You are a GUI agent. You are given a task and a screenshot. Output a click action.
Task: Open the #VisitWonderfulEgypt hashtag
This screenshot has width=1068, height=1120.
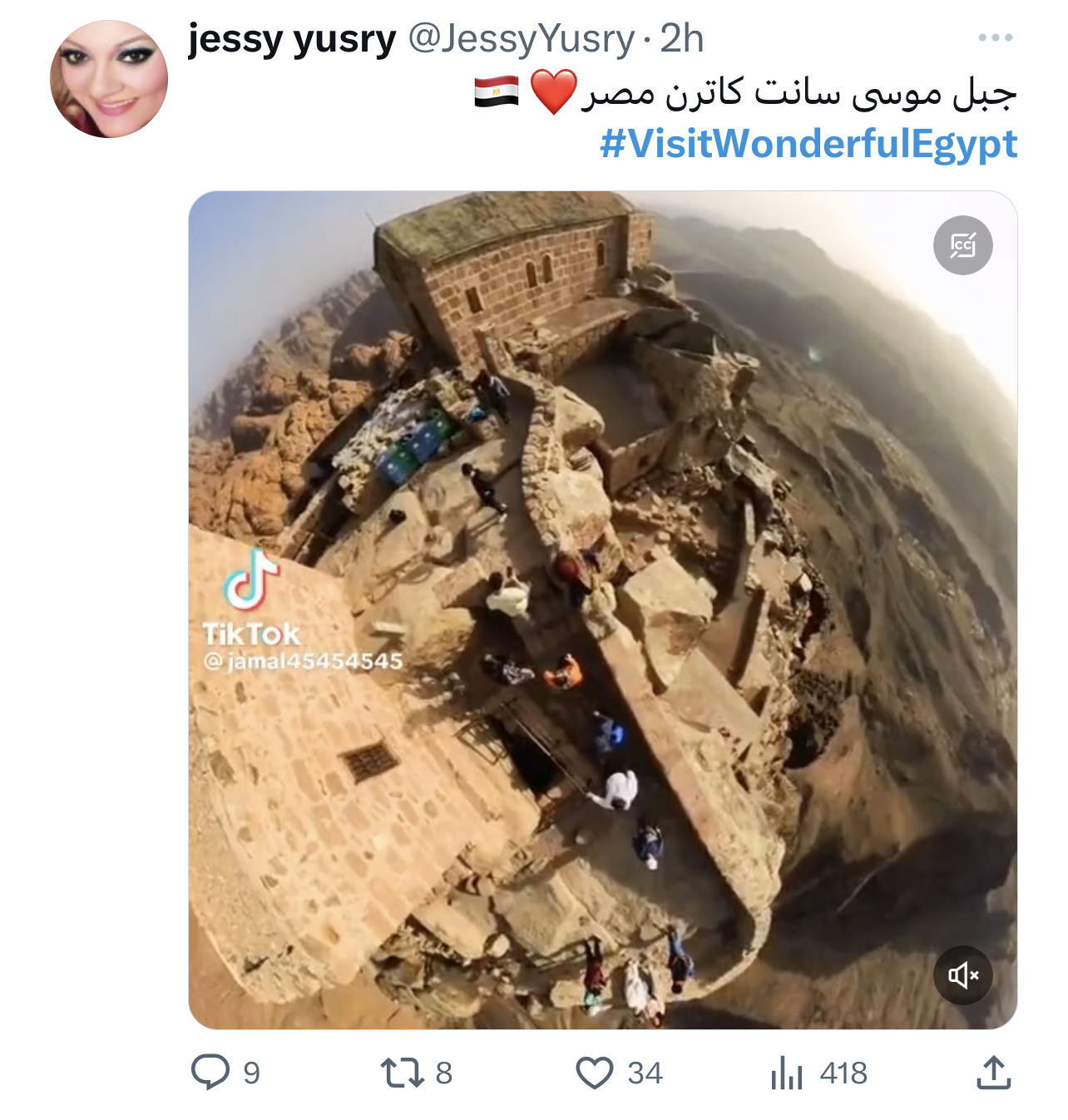click(x=808, y=144)
